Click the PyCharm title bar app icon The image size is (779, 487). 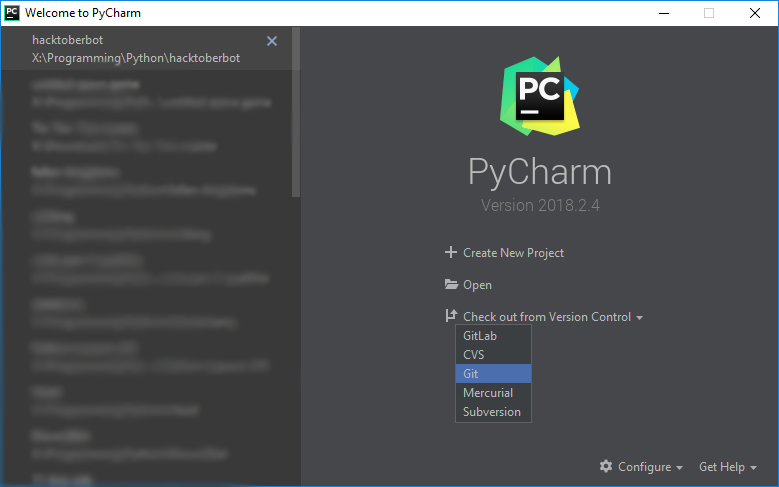12,13
